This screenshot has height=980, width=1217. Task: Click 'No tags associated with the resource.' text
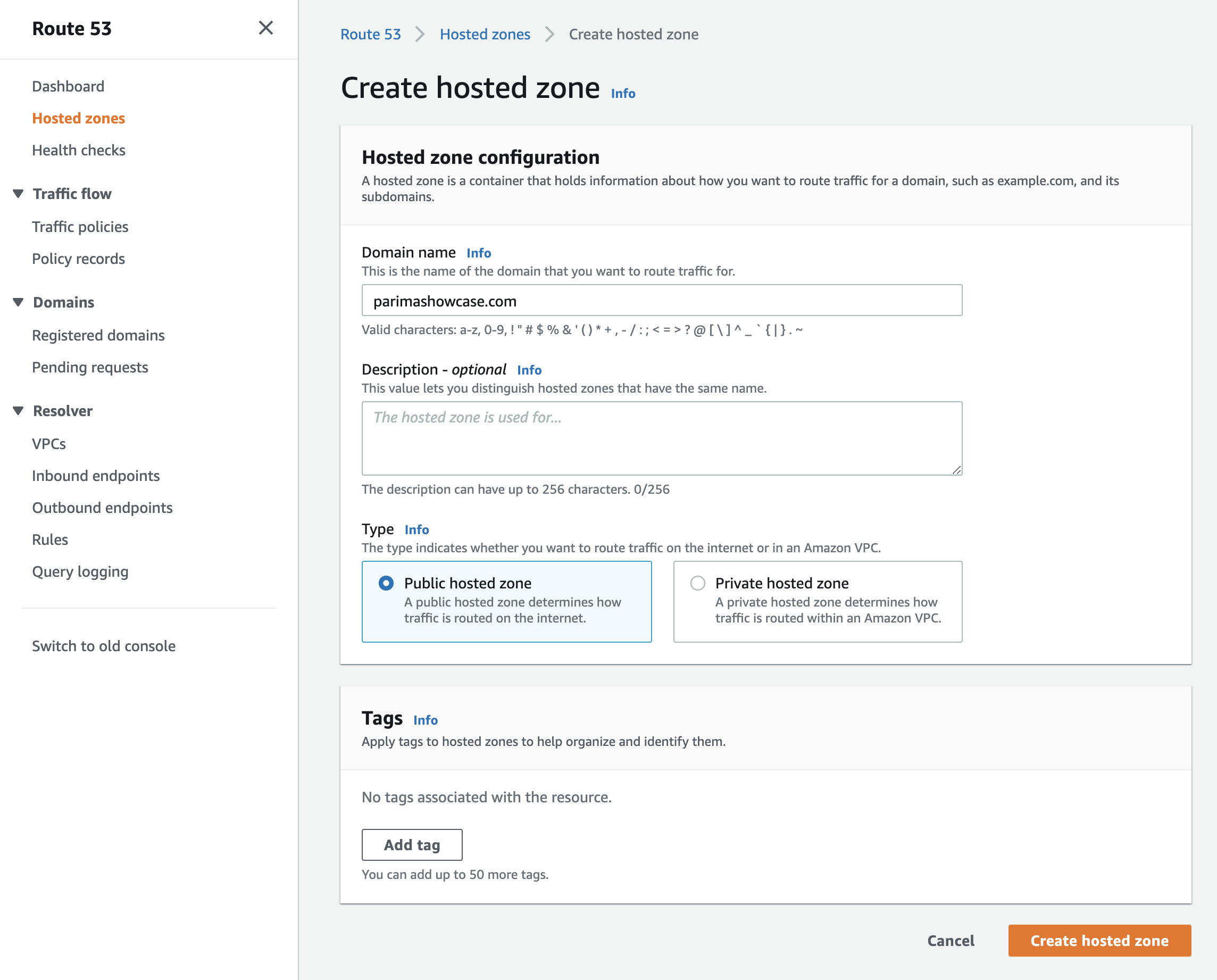487,797
